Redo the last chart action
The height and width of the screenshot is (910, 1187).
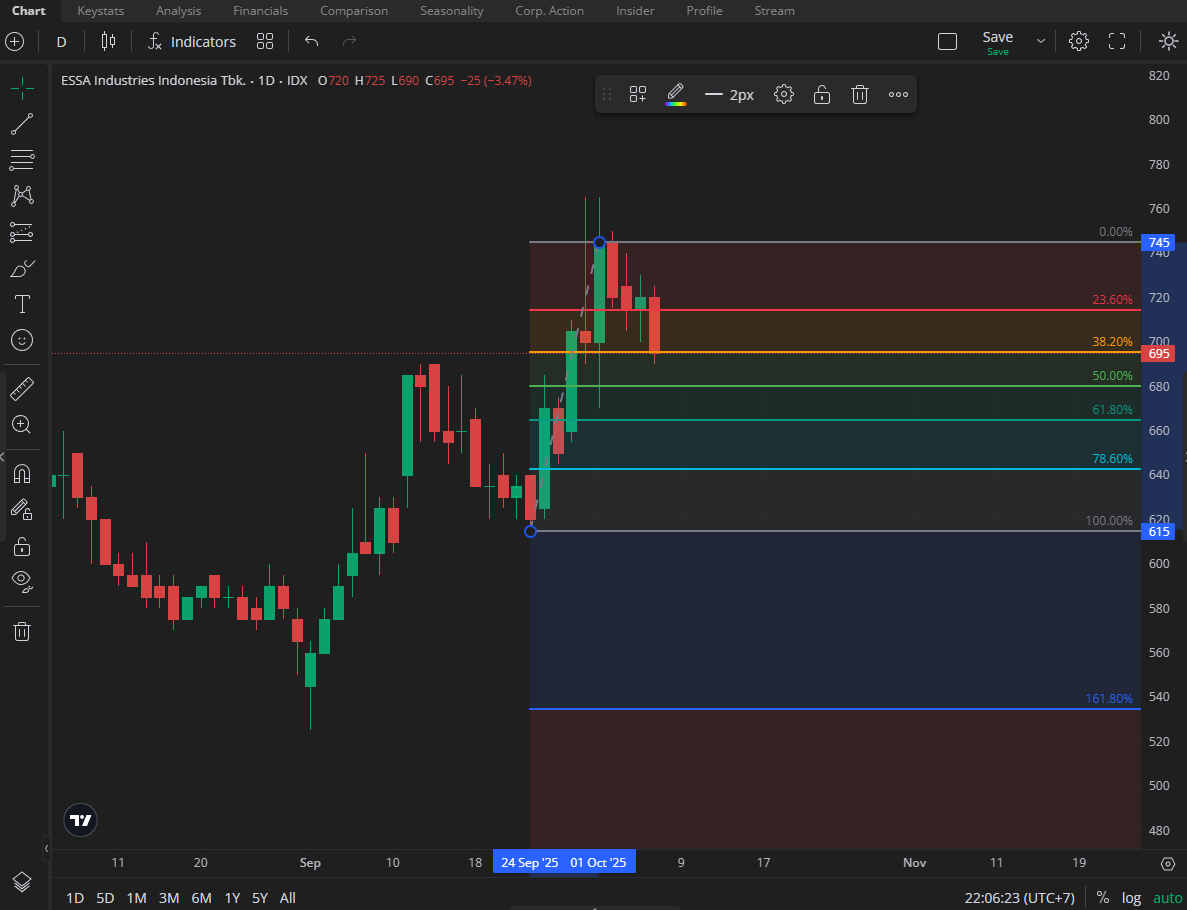click(349, 42)
